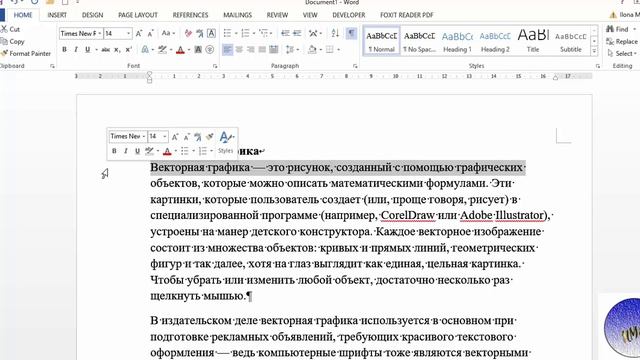Toggle Center paragraph alignment
Viewport: 640px width, 360px height.
click(x=239, y=50)
